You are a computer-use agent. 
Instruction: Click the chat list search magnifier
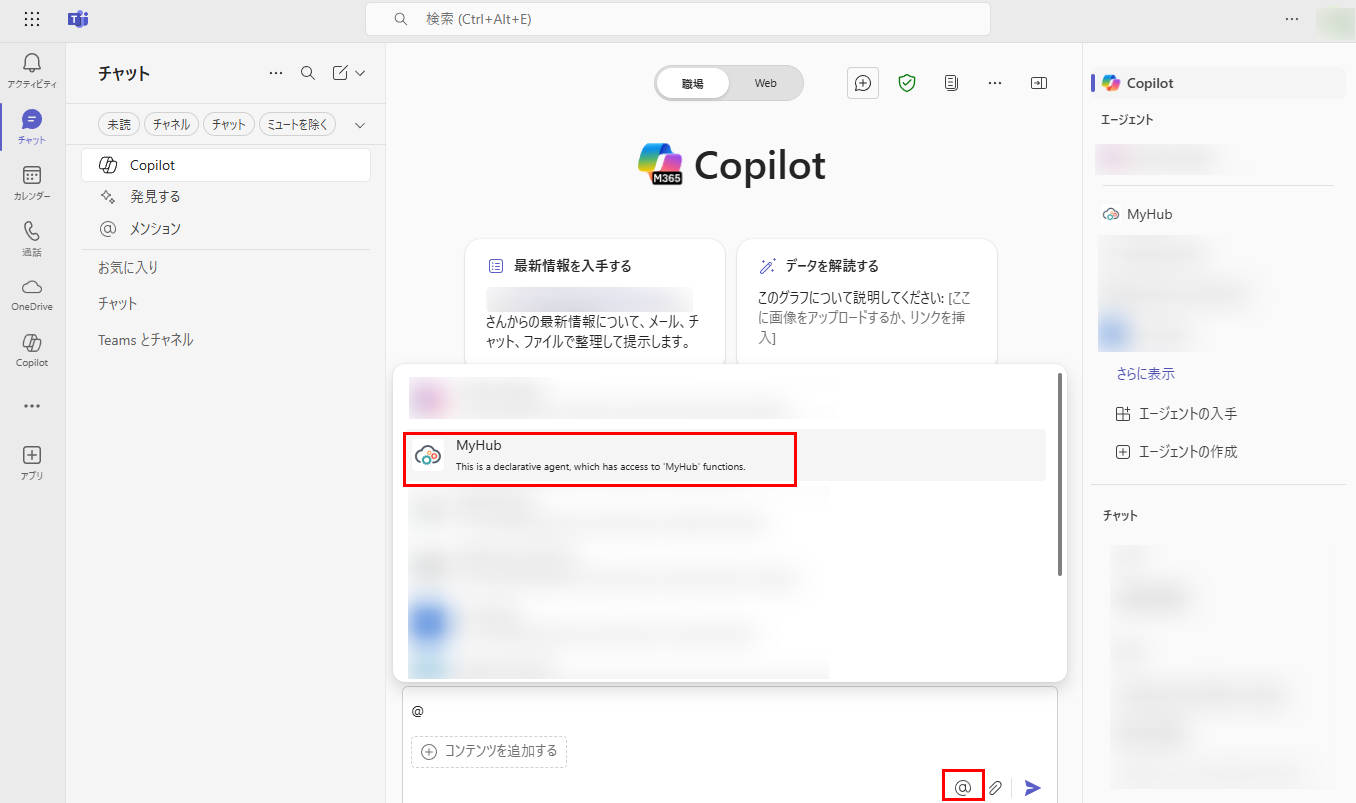pyautogui.click(x=308, y=73)
